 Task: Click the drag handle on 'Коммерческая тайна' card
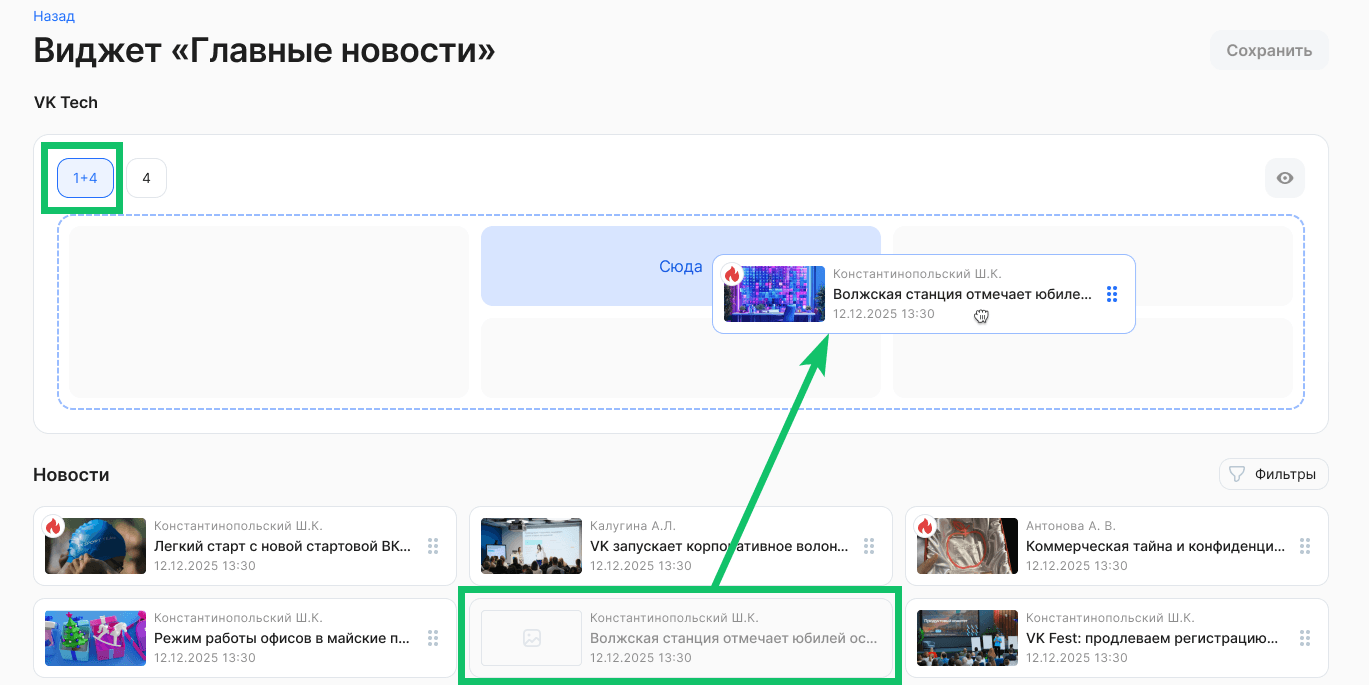click(x=1304, y=545)
